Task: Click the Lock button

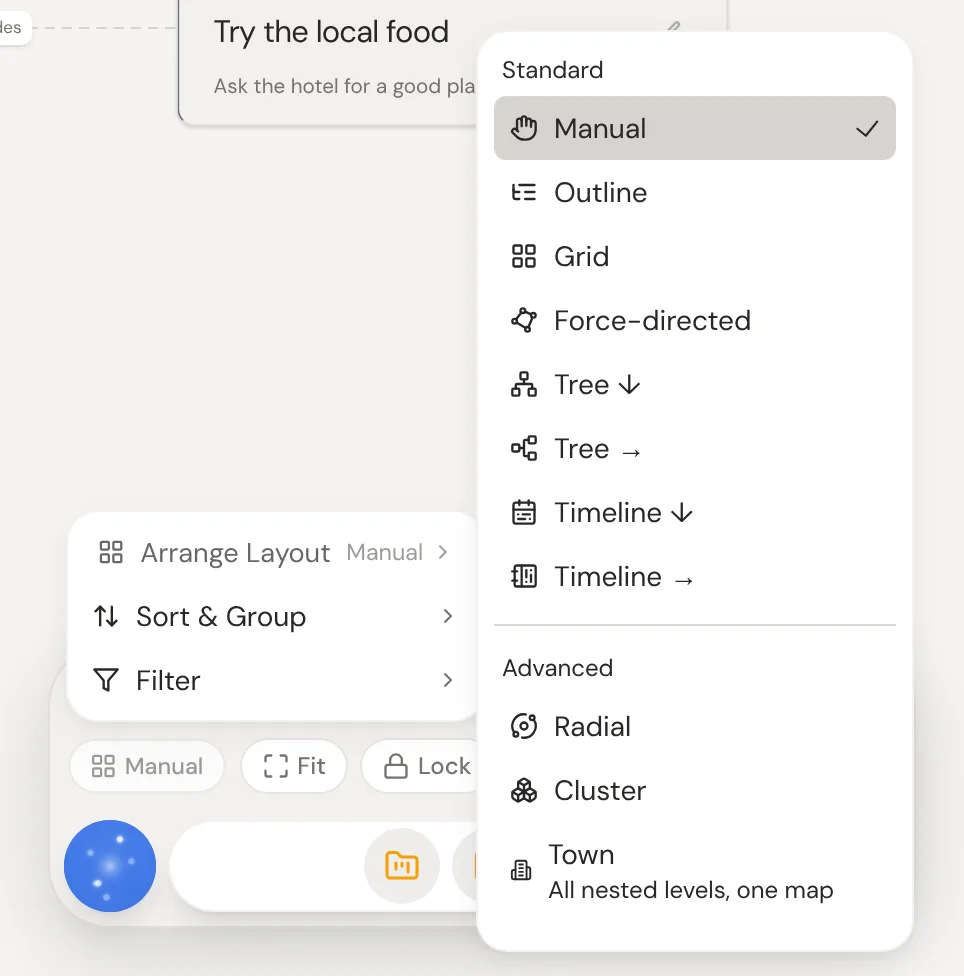Action: tap(421, 766)
